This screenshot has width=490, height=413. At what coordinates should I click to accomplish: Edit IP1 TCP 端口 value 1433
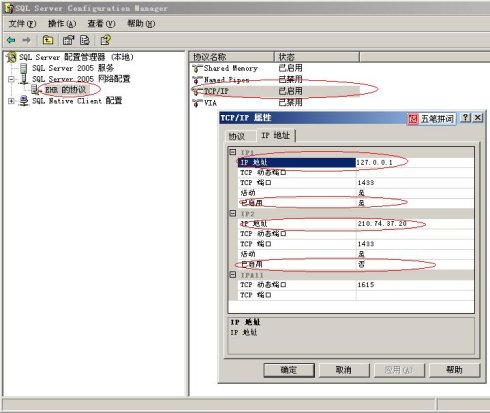click(x=415, y=183)
